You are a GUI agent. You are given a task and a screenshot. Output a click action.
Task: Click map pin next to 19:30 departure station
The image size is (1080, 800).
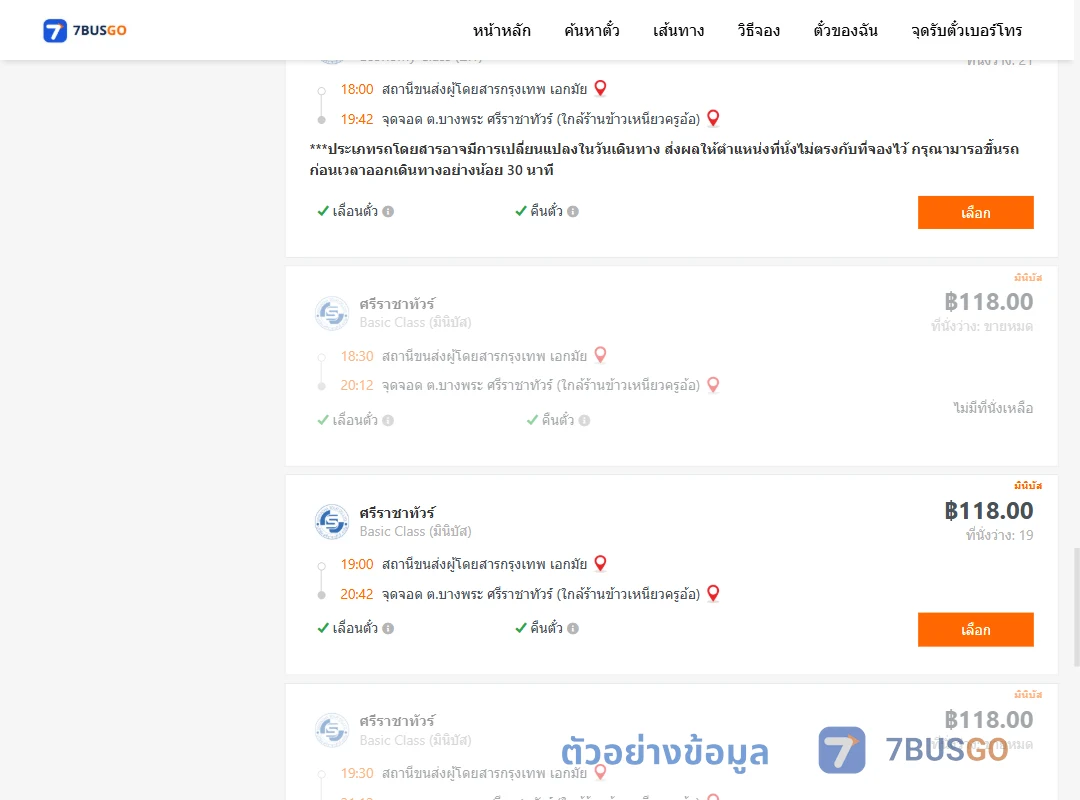coord(601,772)
